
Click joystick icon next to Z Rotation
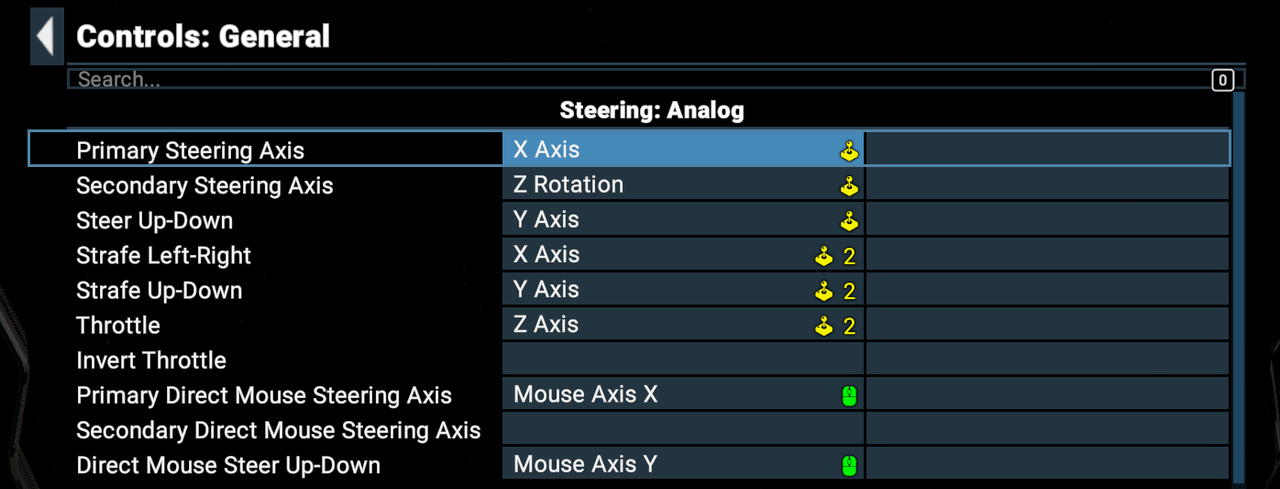849,186
